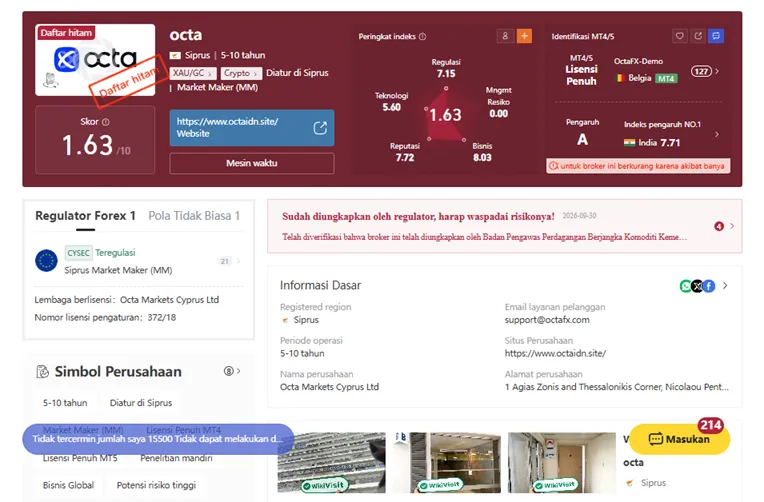Open the first WikiVisit building photo
The width and height of the screenshot is (764, 502).
coord(331,463)
